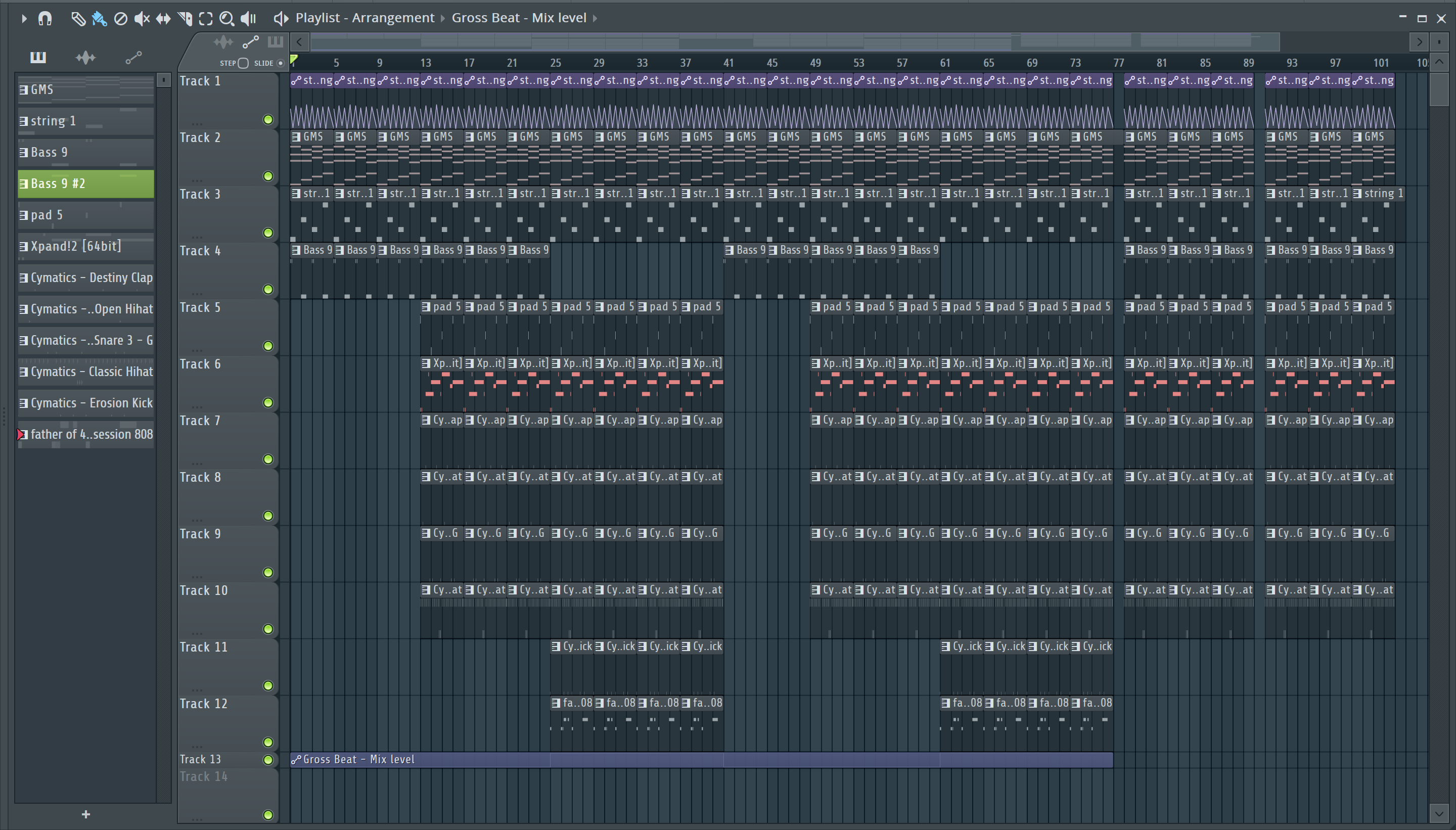Focus audio clips in playlist header

(223, 41)
